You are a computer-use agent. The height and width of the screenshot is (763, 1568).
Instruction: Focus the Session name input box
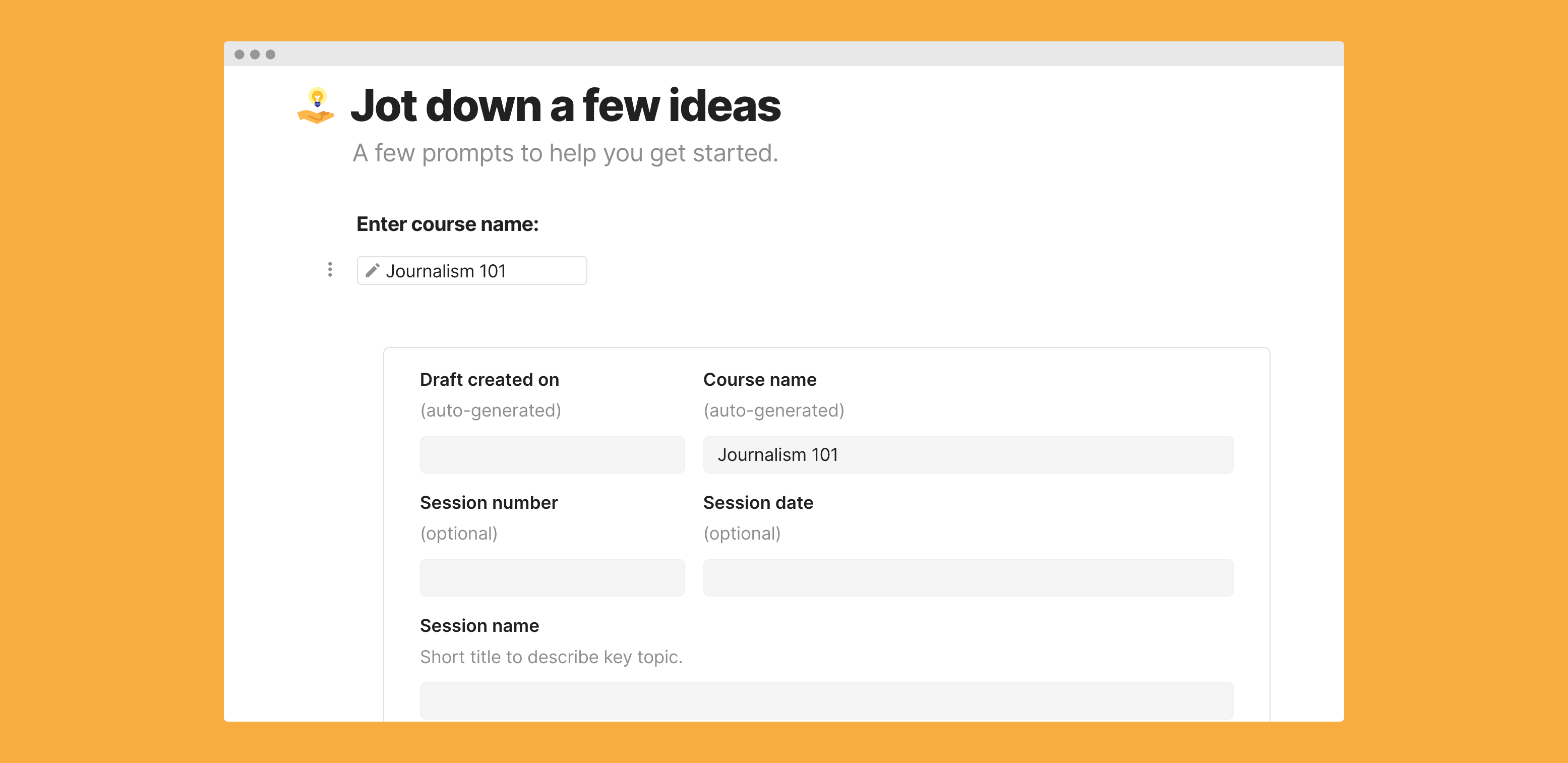coord(827,700)
